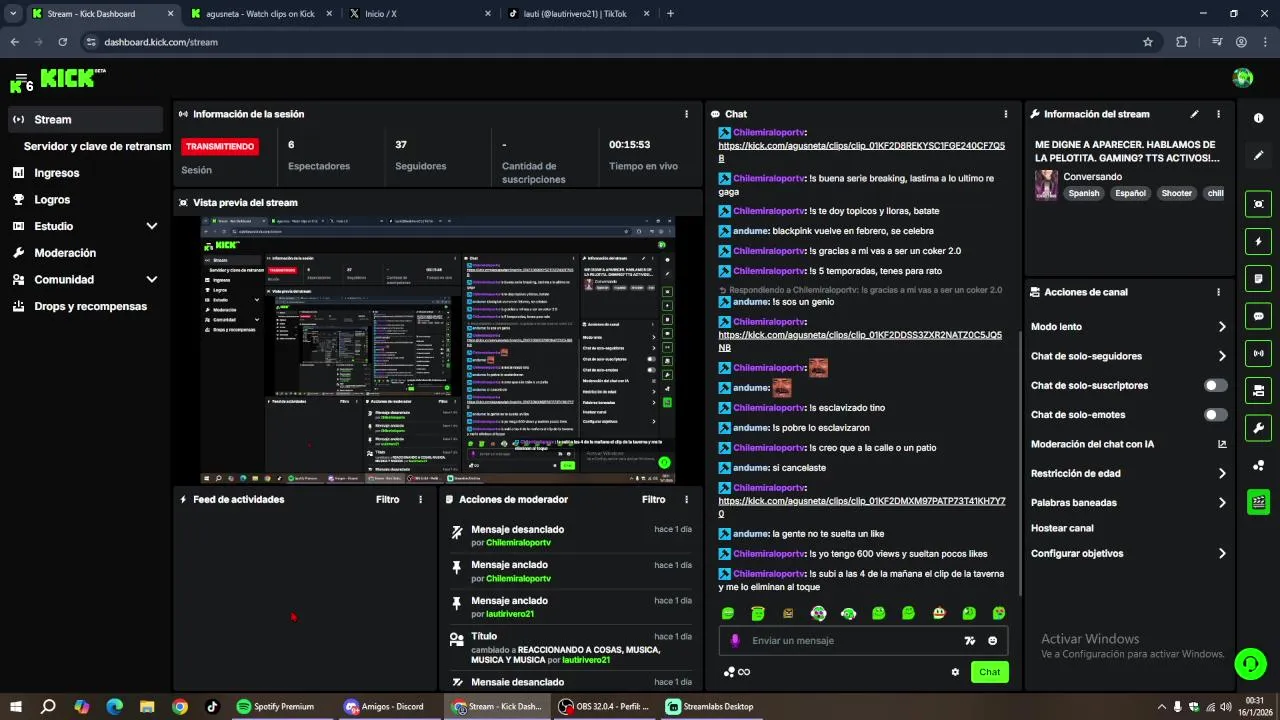
Task: Open the Feed de actividades three-dot menu
Action: 420,499
